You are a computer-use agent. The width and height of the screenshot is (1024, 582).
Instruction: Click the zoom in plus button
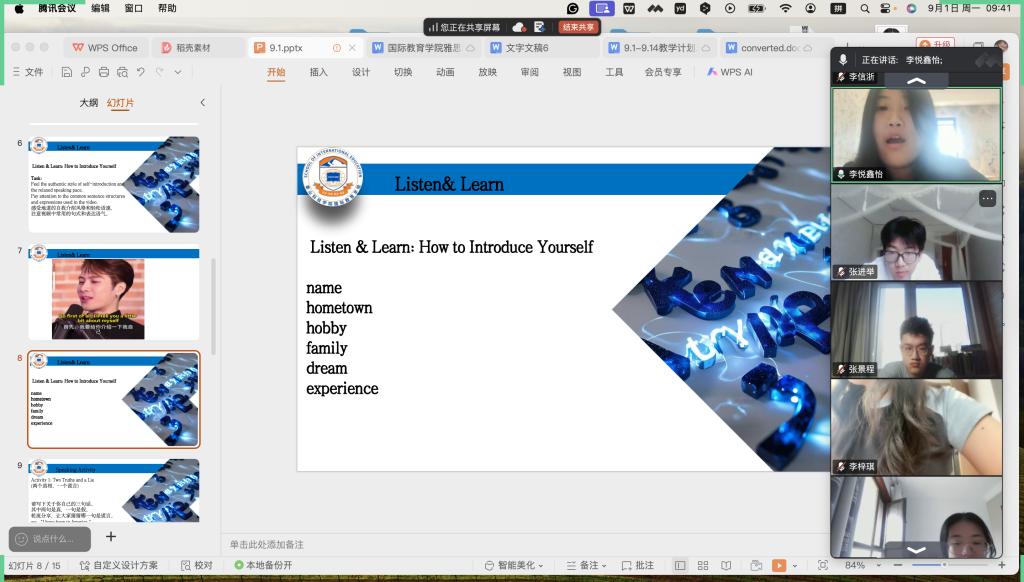coord(1001,565)
